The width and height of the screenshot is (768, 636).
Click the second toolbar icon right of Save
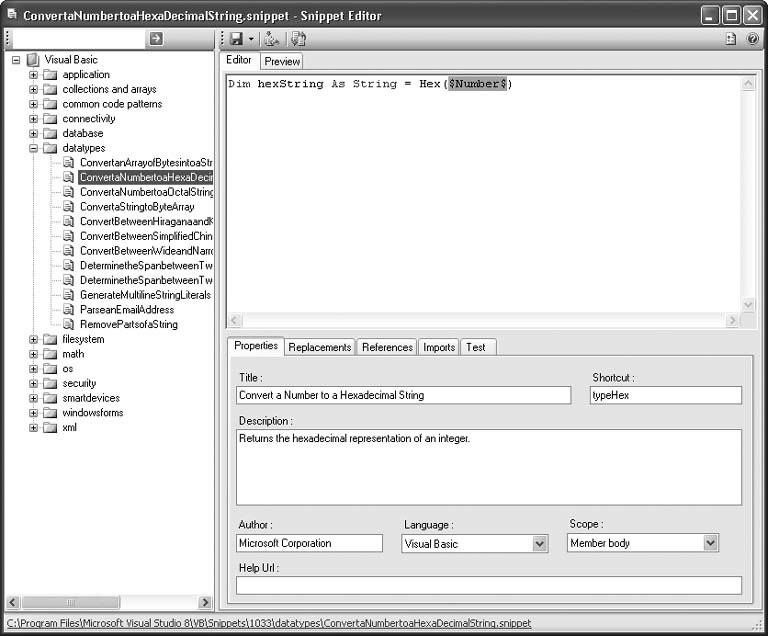[271, 39]
